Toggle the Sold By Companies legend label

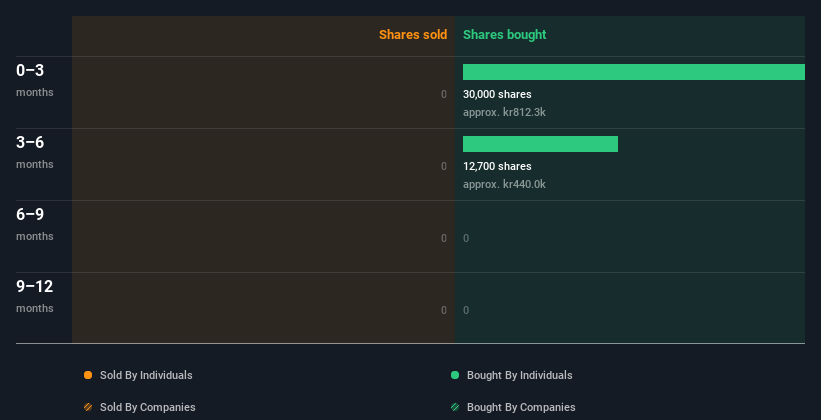tap(147, 407)
